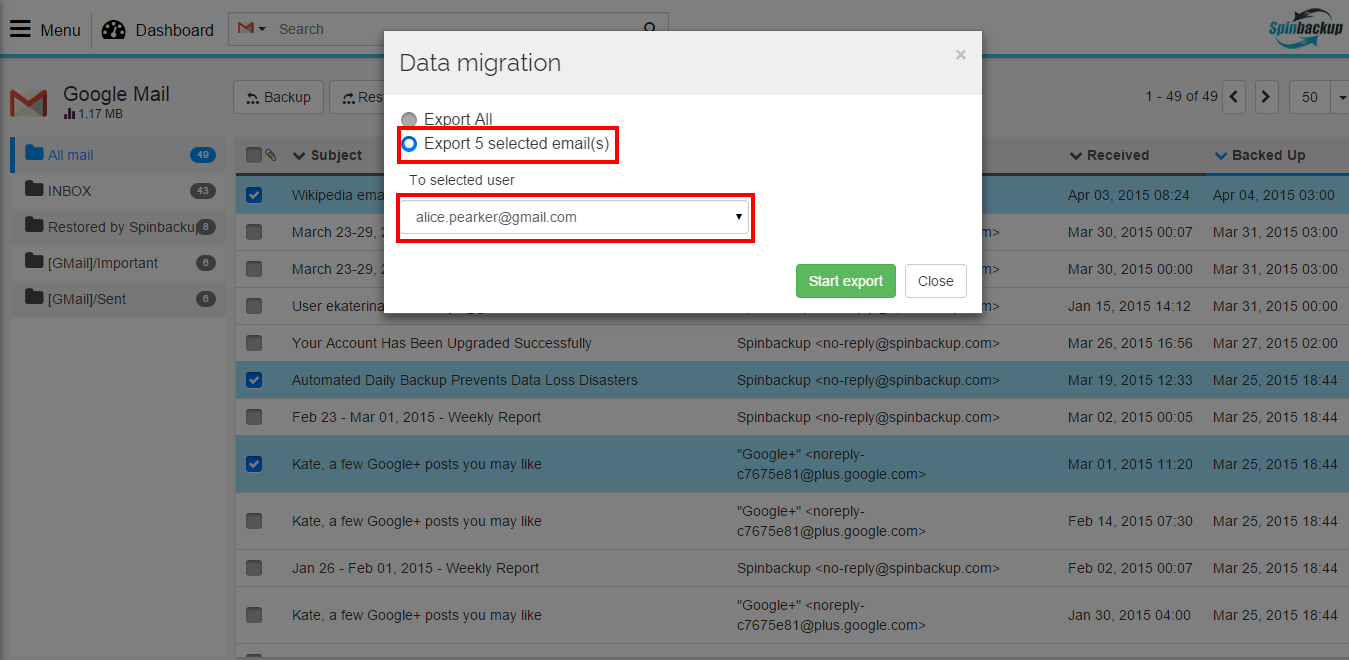Open email Automated Daily Backup Prevents Data Loss

click(x=465, y=380)
